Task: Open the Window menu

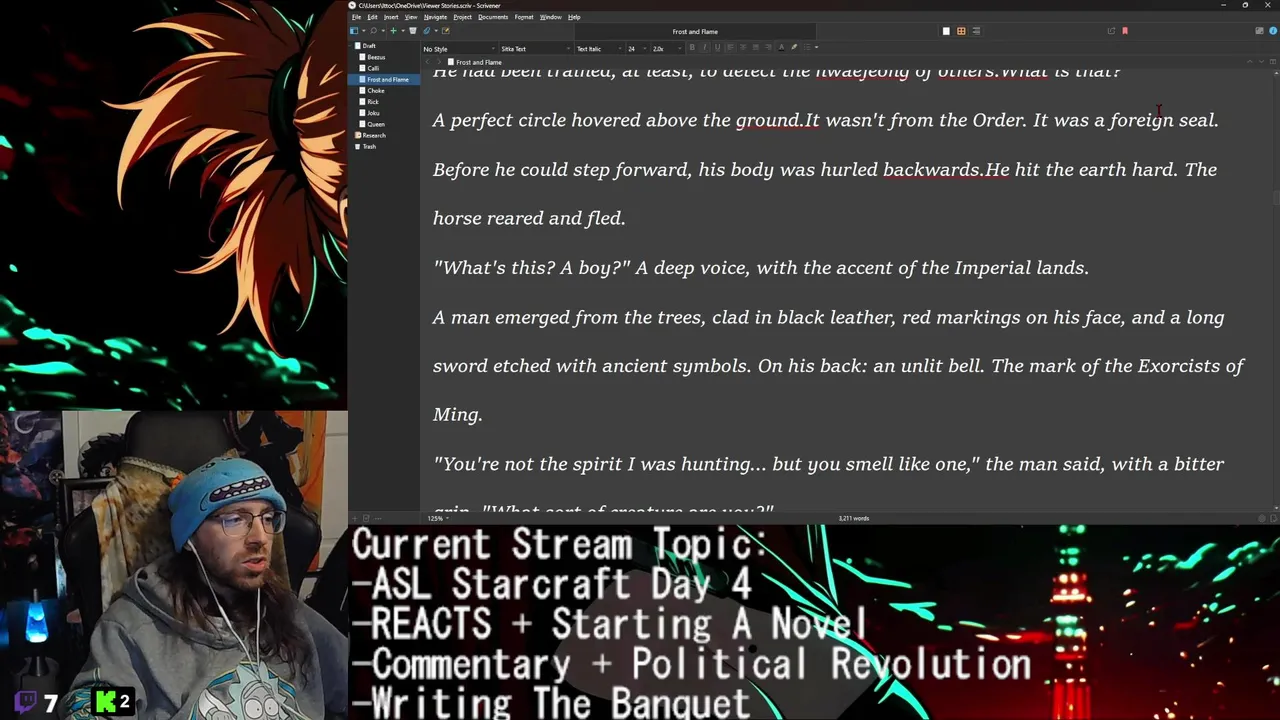Action: tap(550, 17)
